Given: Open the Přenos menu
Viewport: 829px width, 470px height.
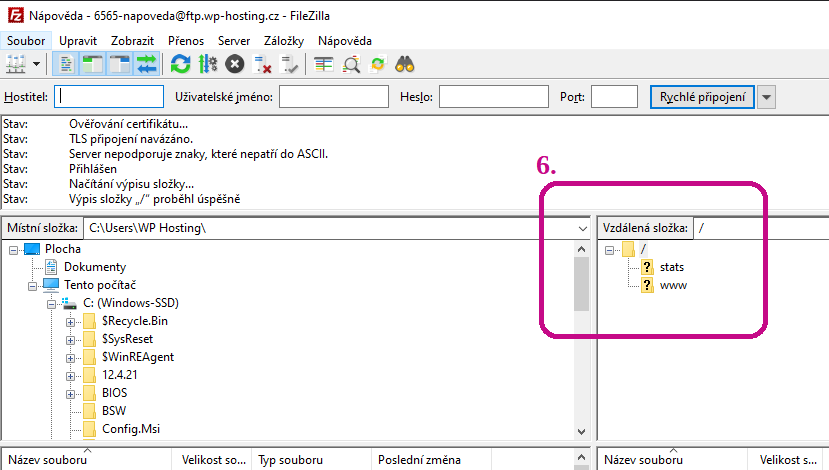Looking at the screenshot, I should (186, 41).
